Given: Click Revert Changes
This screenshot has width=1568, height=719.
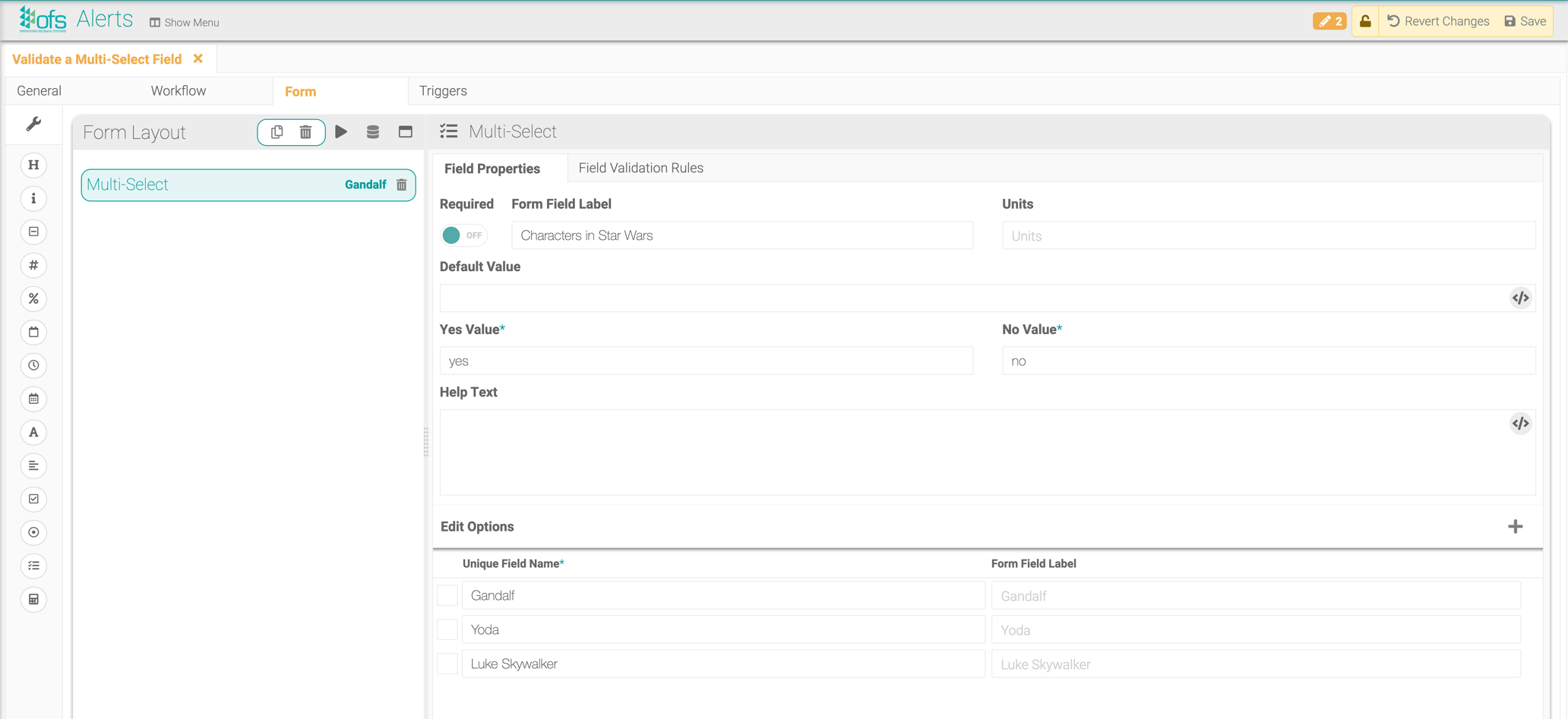Looking at the screenshot, I should [x=1438, y=21].
